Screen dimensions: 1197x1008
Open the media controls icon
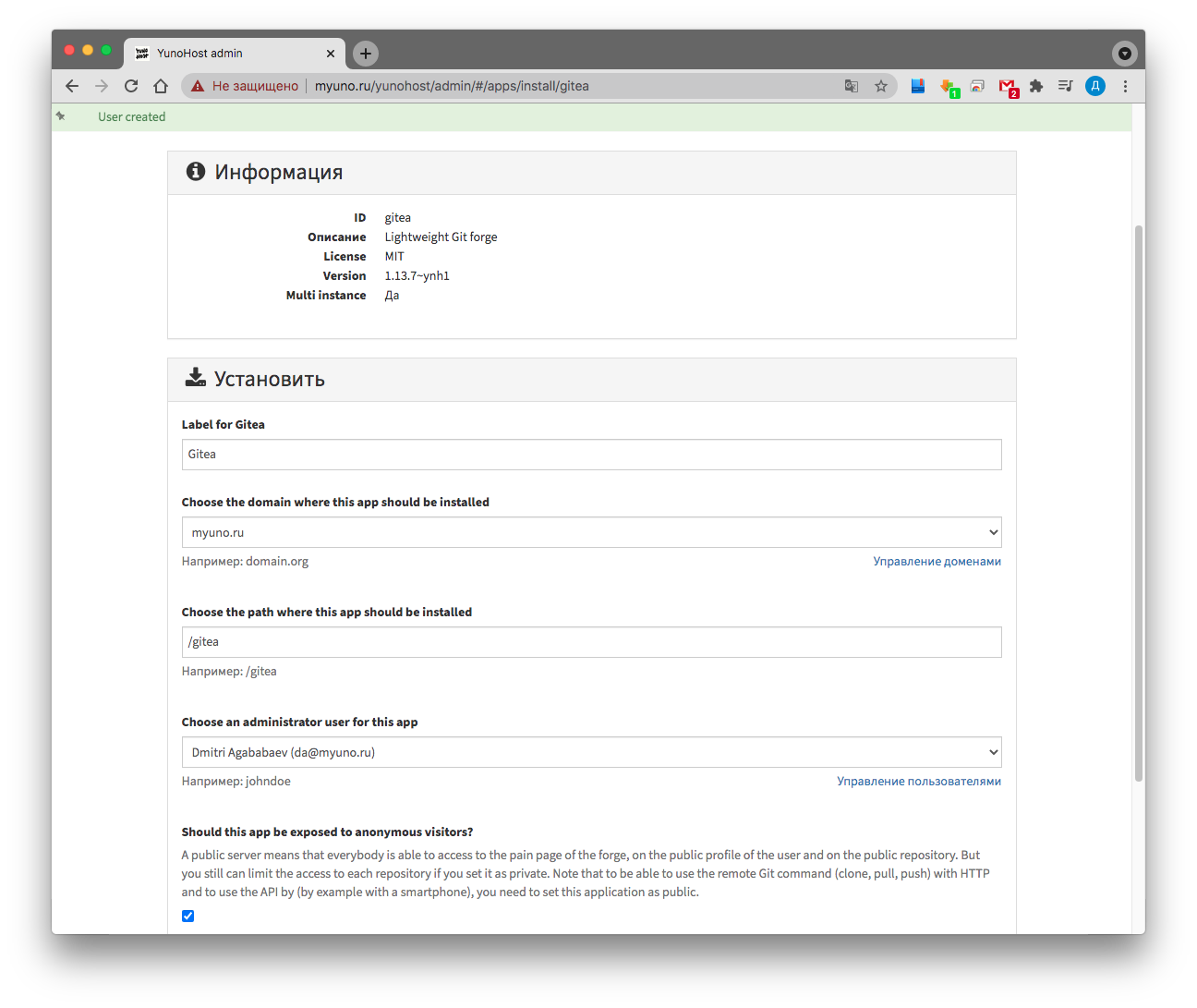click(x=1065, y=86)
